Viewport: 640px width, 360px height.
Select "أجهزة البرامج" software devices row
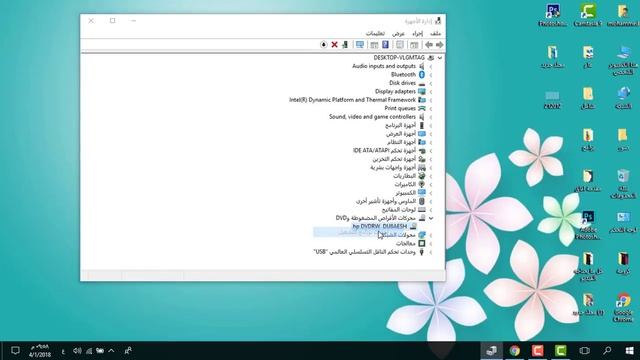[400, 125]
